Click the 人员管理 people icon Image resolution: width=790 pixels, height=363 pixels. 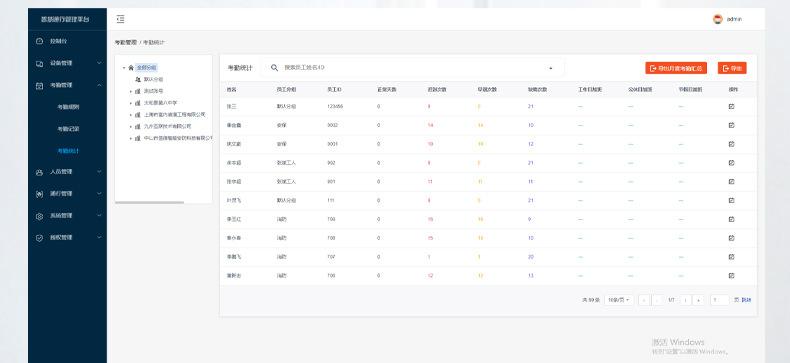tap(39, 172)
